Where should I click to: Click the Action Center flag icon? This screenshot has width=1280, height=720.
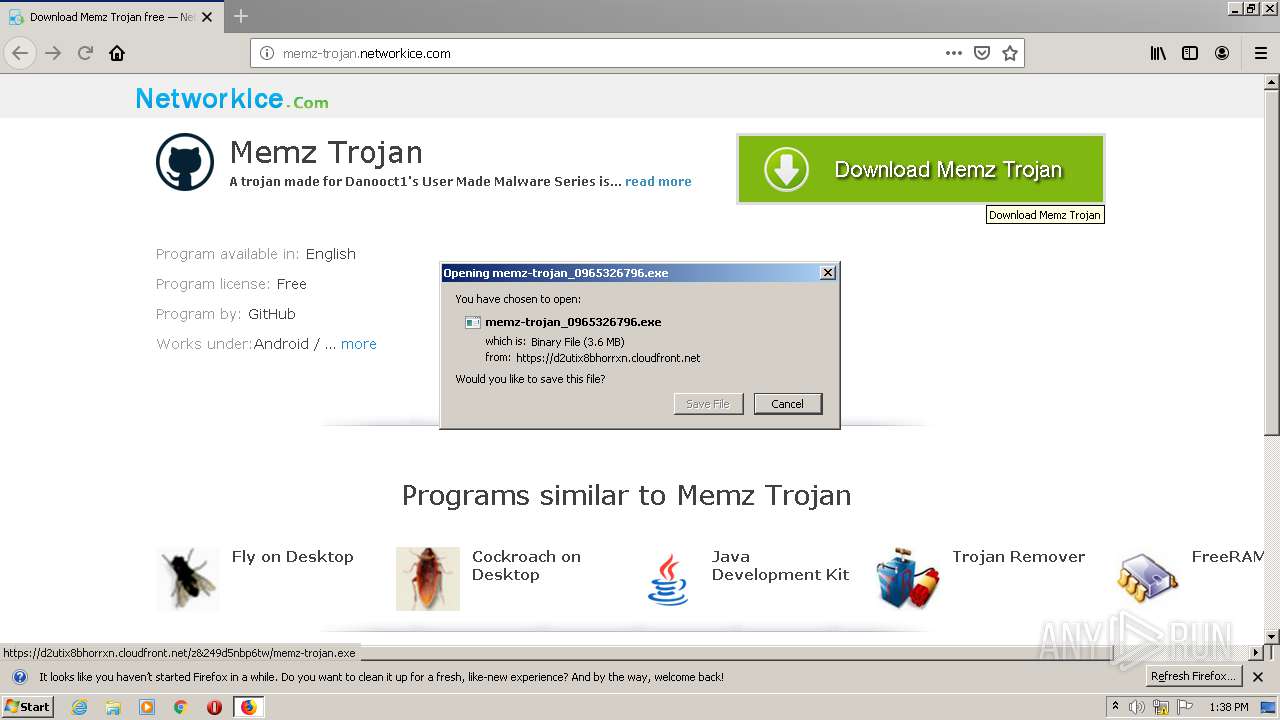(x=1185, y=707)
